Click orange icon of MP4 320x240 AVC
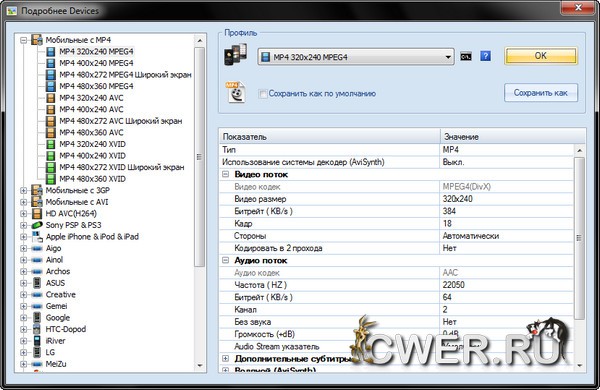The image size is (600, 390). coord(51,98)
